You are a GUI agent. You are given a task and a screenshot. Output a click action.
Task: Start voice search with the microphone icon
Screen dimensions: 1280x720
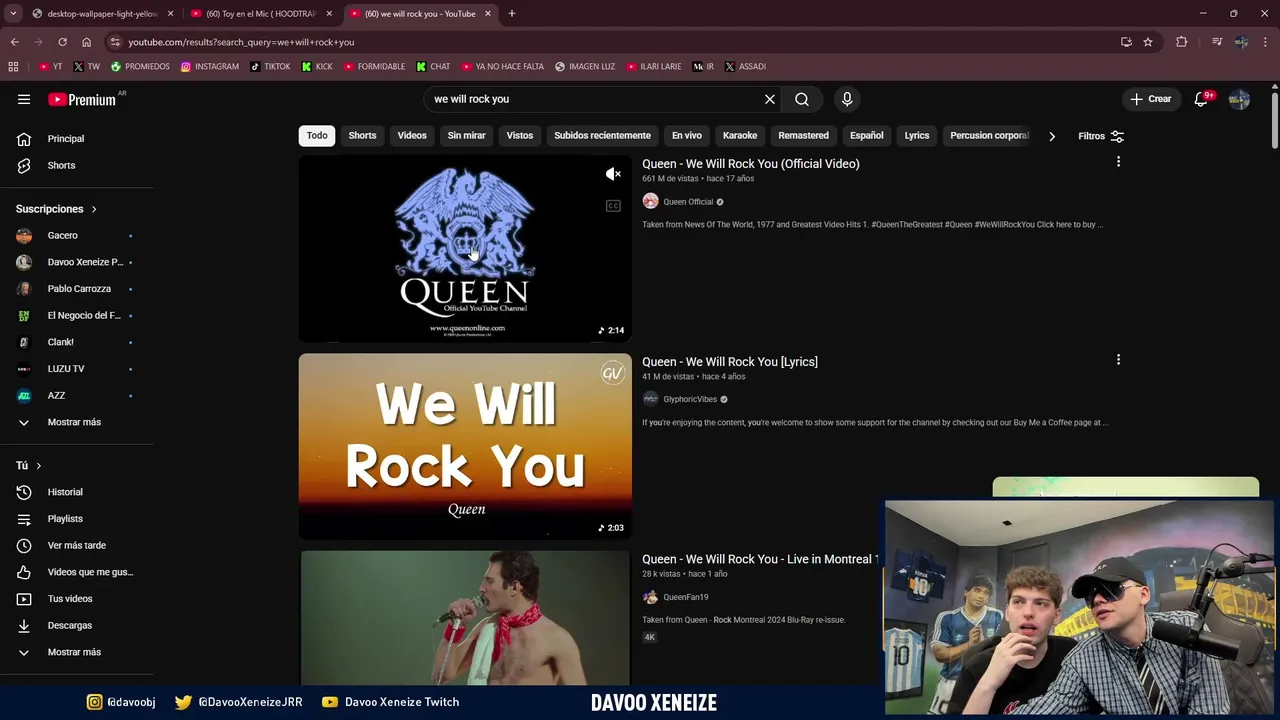(x=847, y=99)
